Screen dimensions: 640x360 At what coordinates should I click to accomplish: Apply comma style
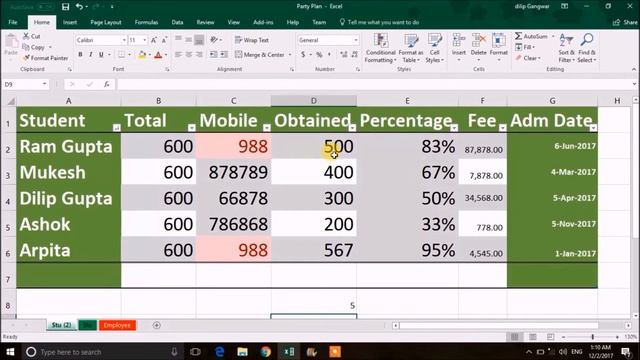329,54
